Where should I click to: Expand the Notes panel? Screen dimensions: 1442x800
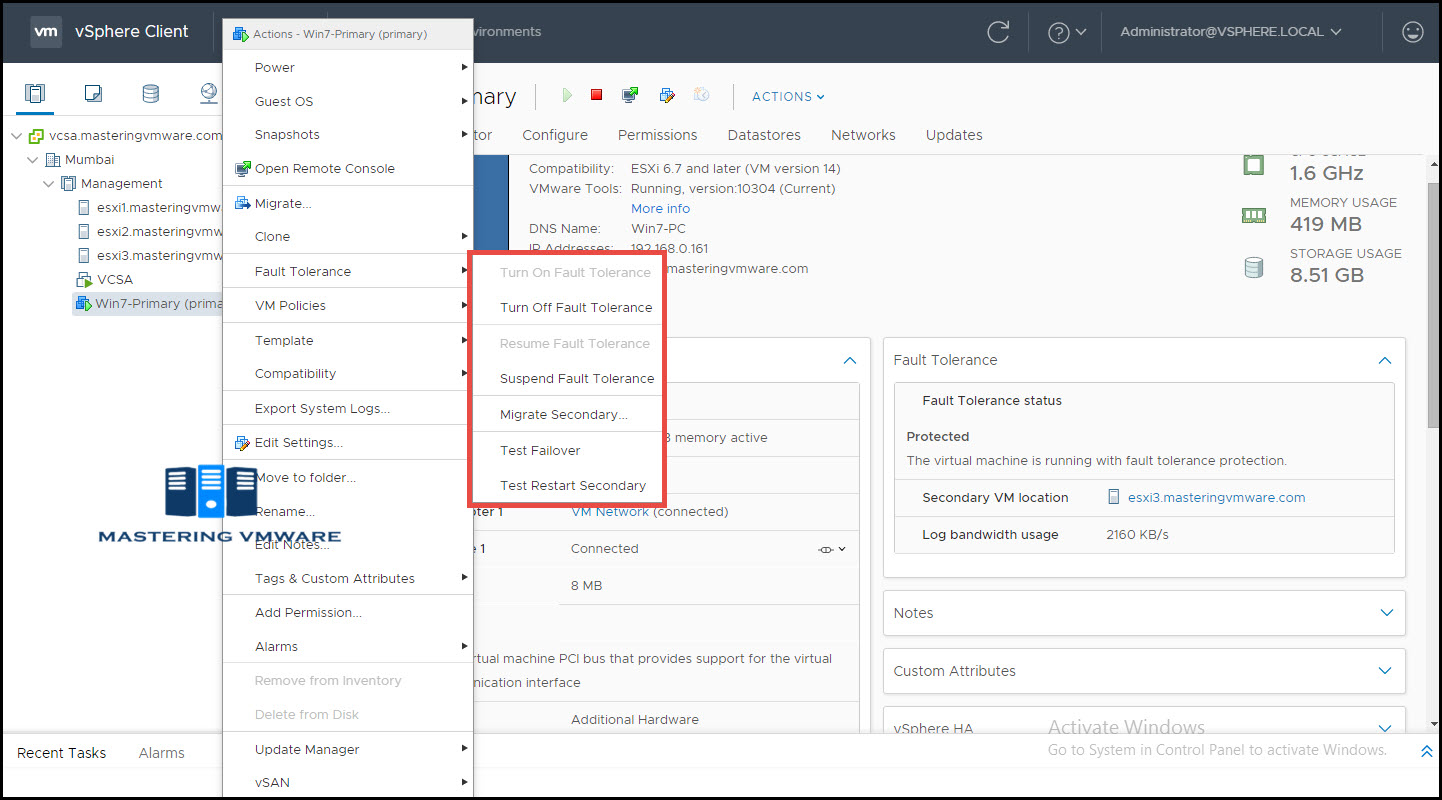(1386, 613)
